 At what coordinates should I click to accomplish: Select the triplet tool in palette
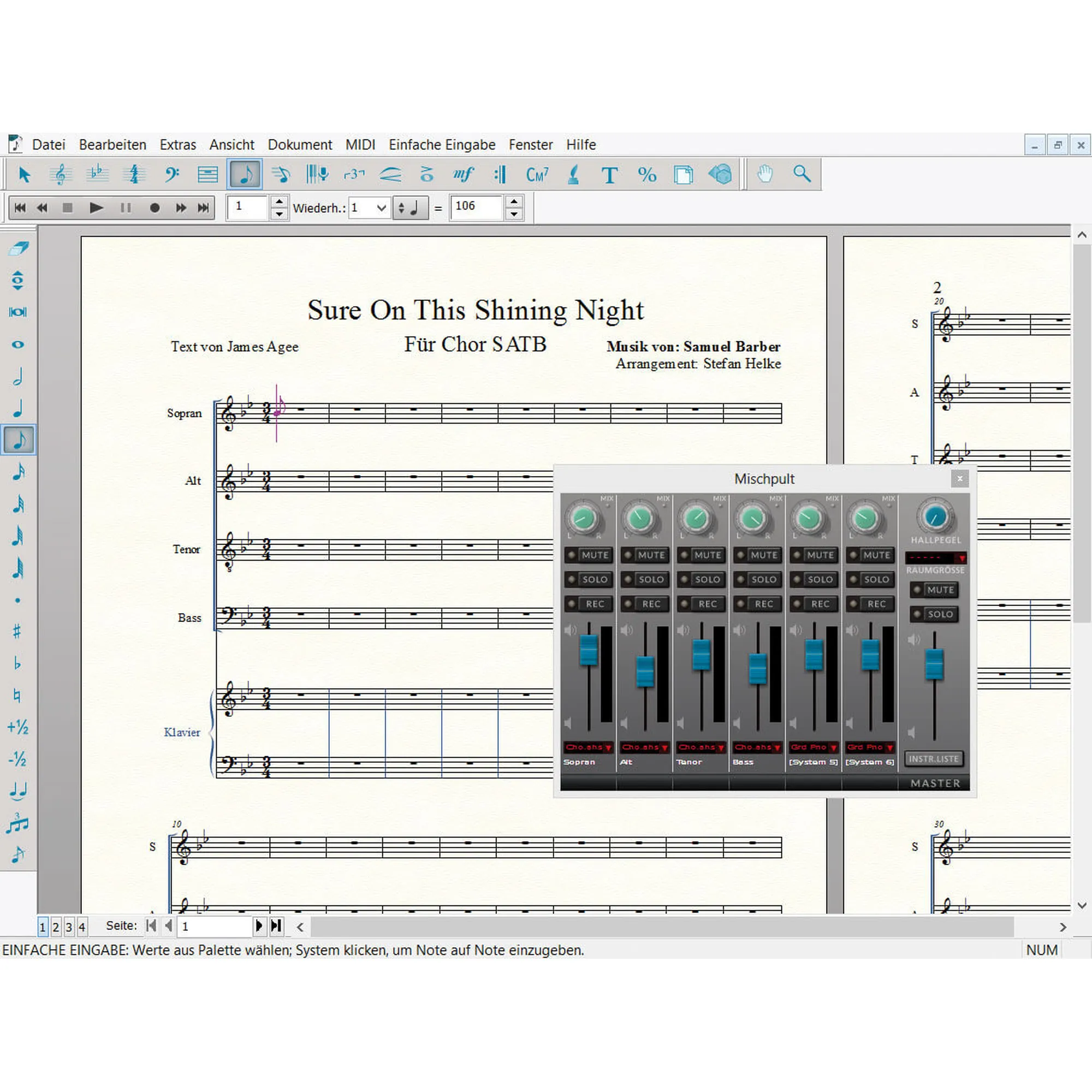[18, 823]
